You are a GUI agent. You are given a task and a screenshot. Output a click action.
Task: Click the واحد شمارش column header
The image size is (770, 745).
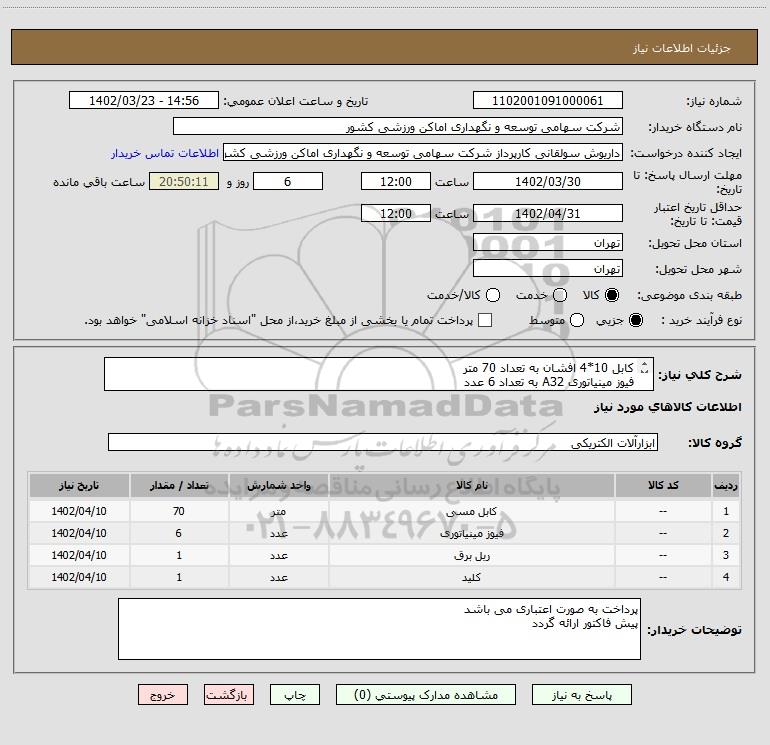278,485
